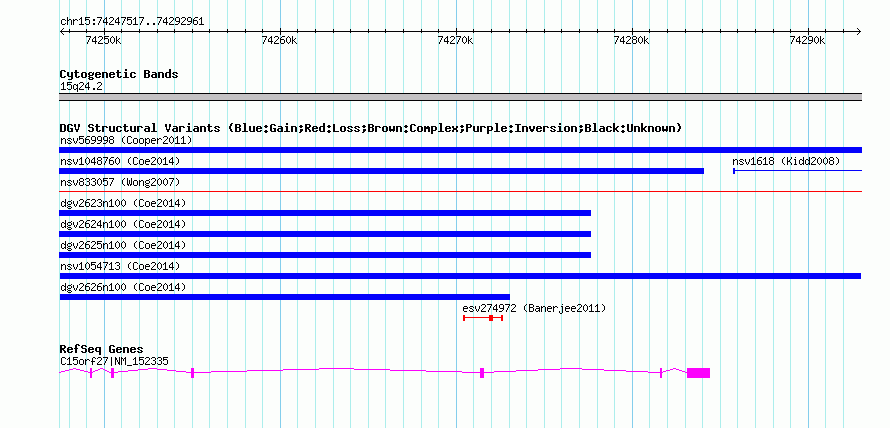Click the dgv2623n100 (Coe2014) blue bar
890x428 pixels.
[325, 213]
